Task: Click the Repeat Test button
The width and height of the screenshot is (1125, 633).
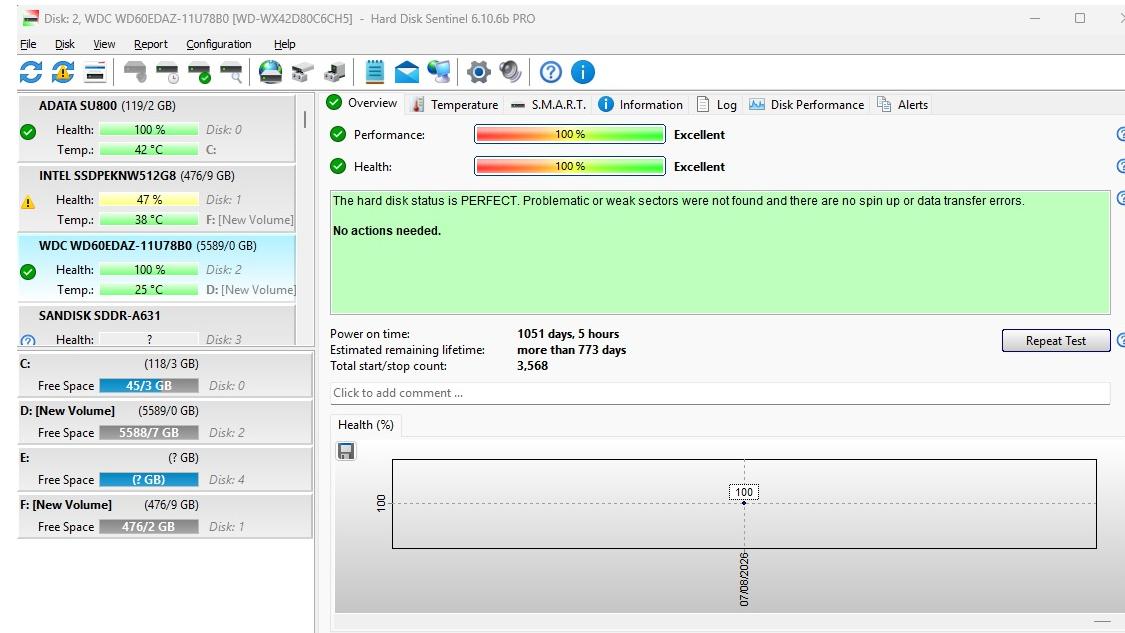Action: tap(1055, 341)
